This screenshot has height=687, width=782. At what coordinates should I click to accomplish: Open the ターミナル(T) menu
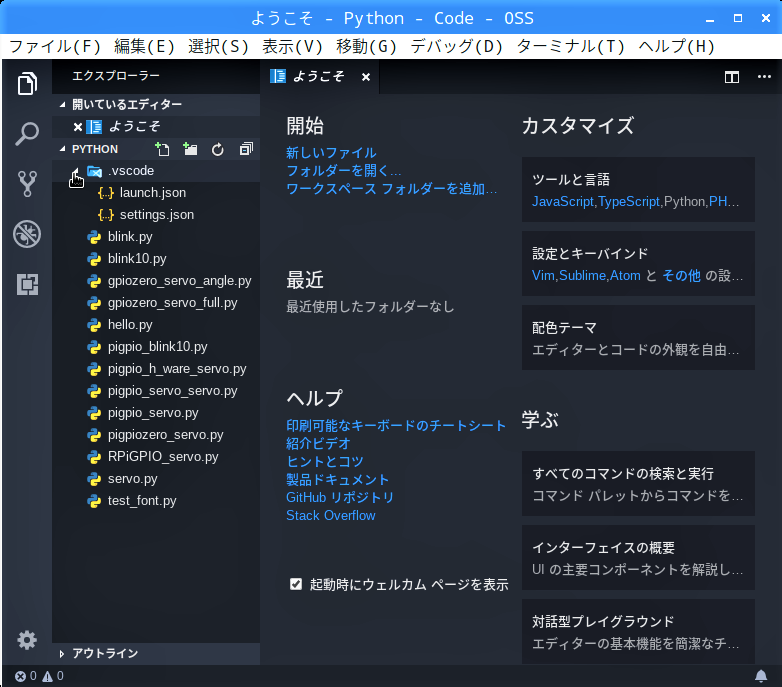571,46
